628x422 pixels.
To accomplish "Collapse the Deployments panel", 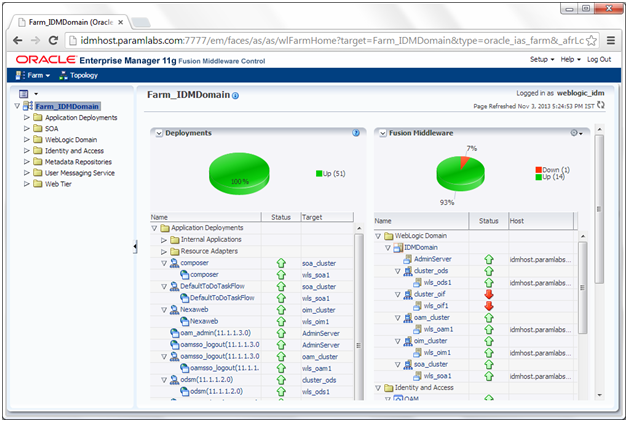I will [x=159, y=133].
